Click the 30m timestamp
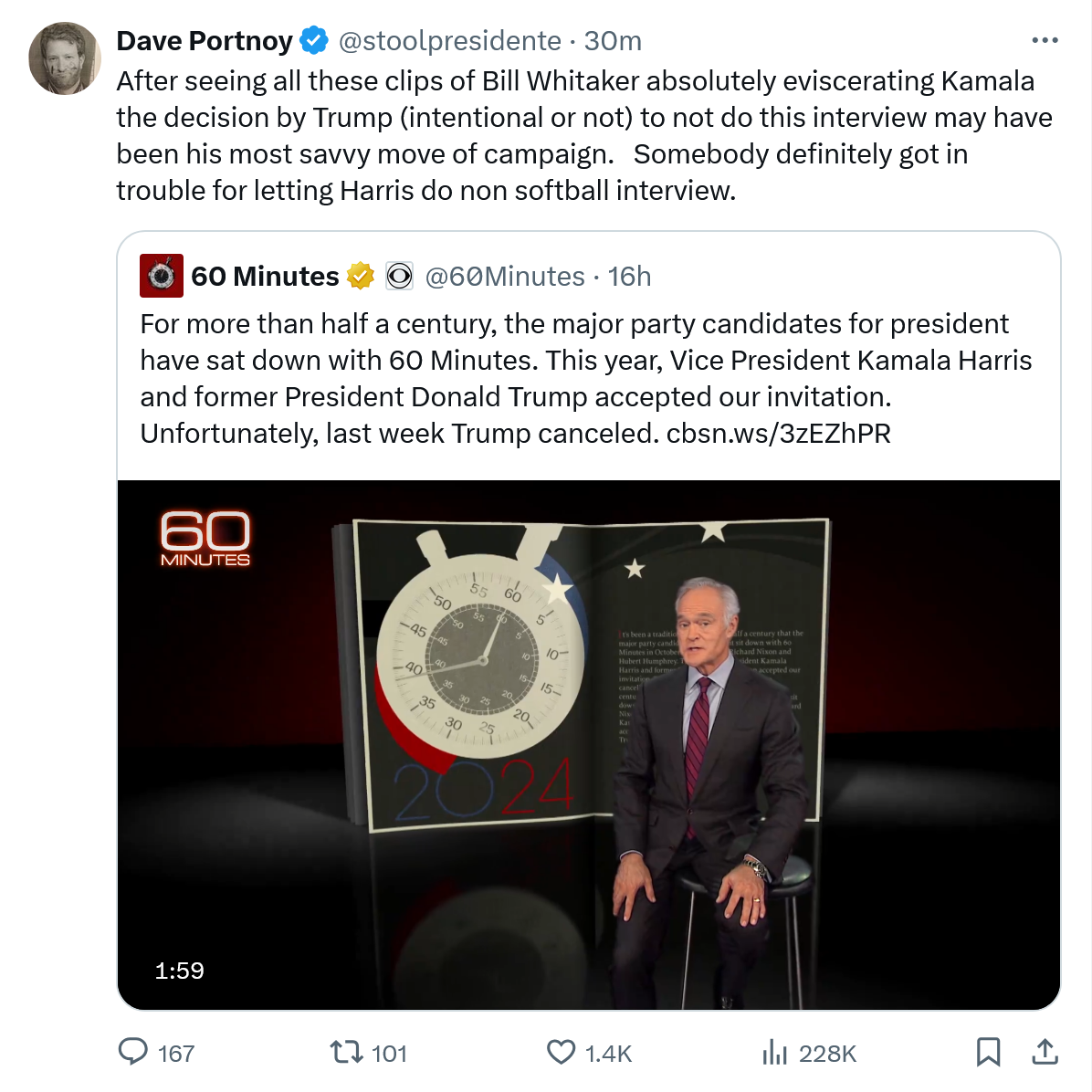This screenshot has width=1092, height=1092. [613, 40]
